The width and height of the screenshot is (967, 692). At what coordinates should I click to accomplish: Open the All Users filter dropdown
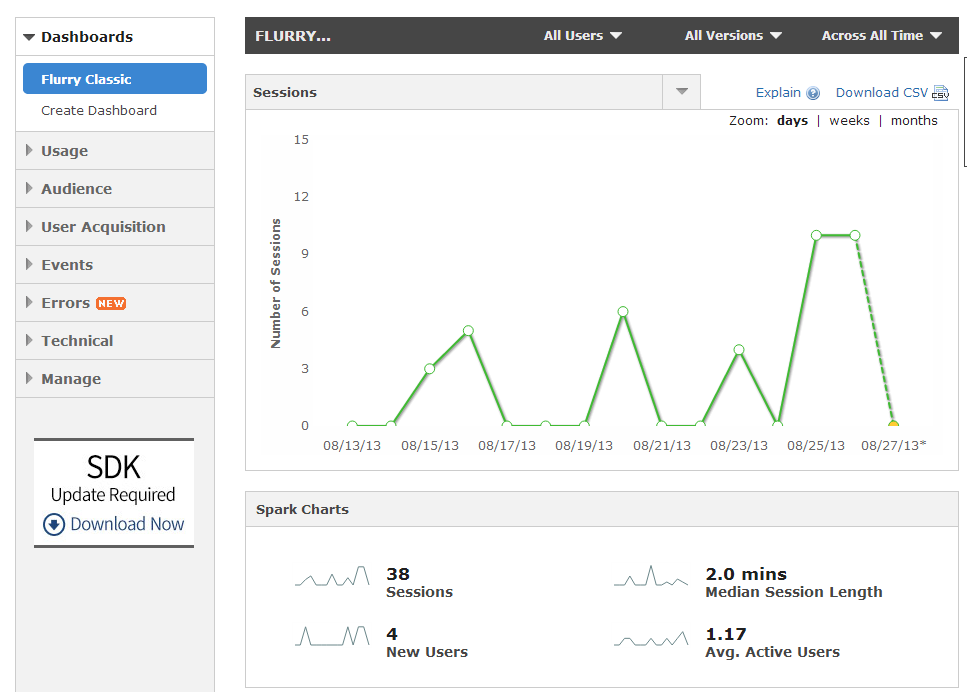[582, 36]
